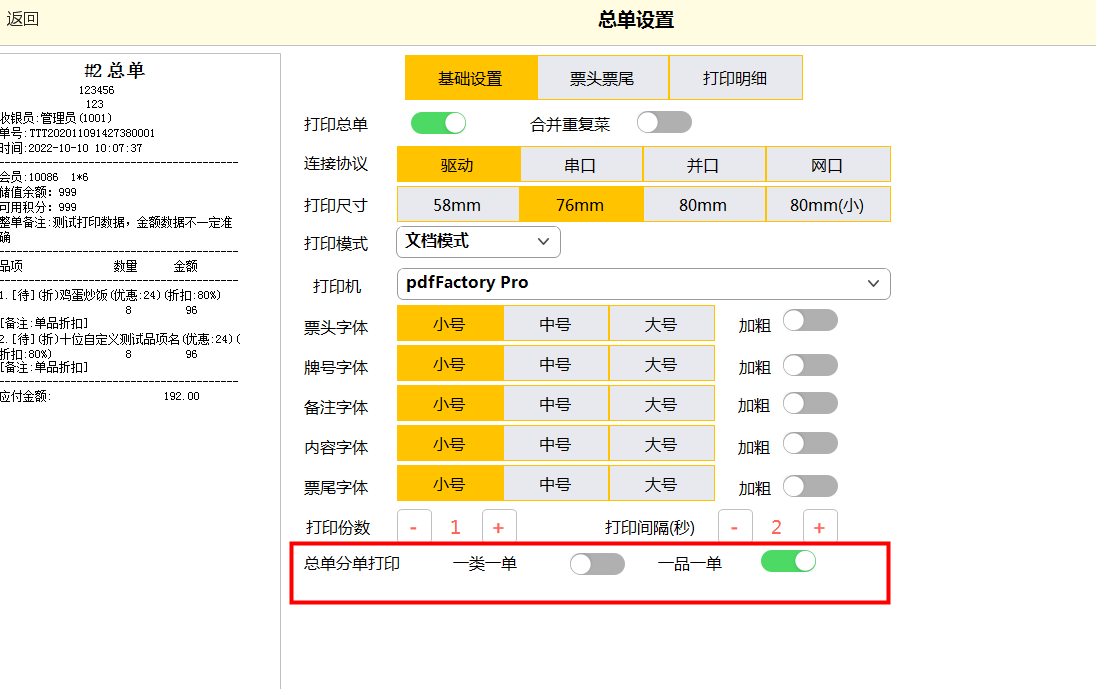Select 80mm print size

pyautogui.click(x=703, y=205)
